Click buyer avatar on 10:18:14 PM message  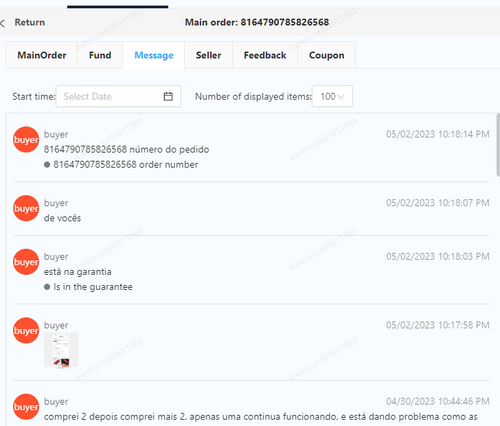(26, 140)
